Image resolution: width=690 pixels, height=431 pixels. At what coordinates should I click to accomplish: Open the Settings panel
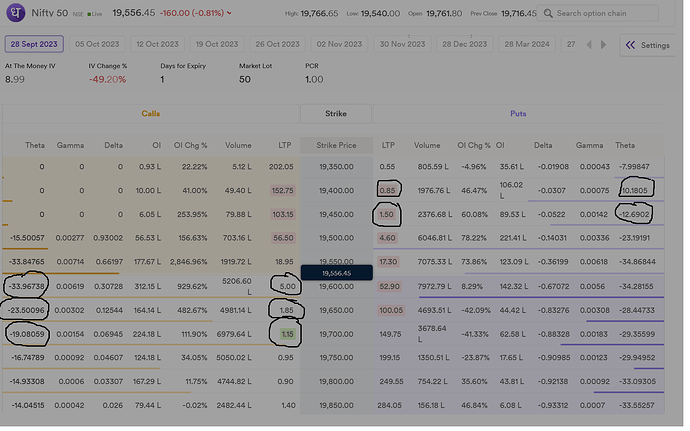click(649, 45)
